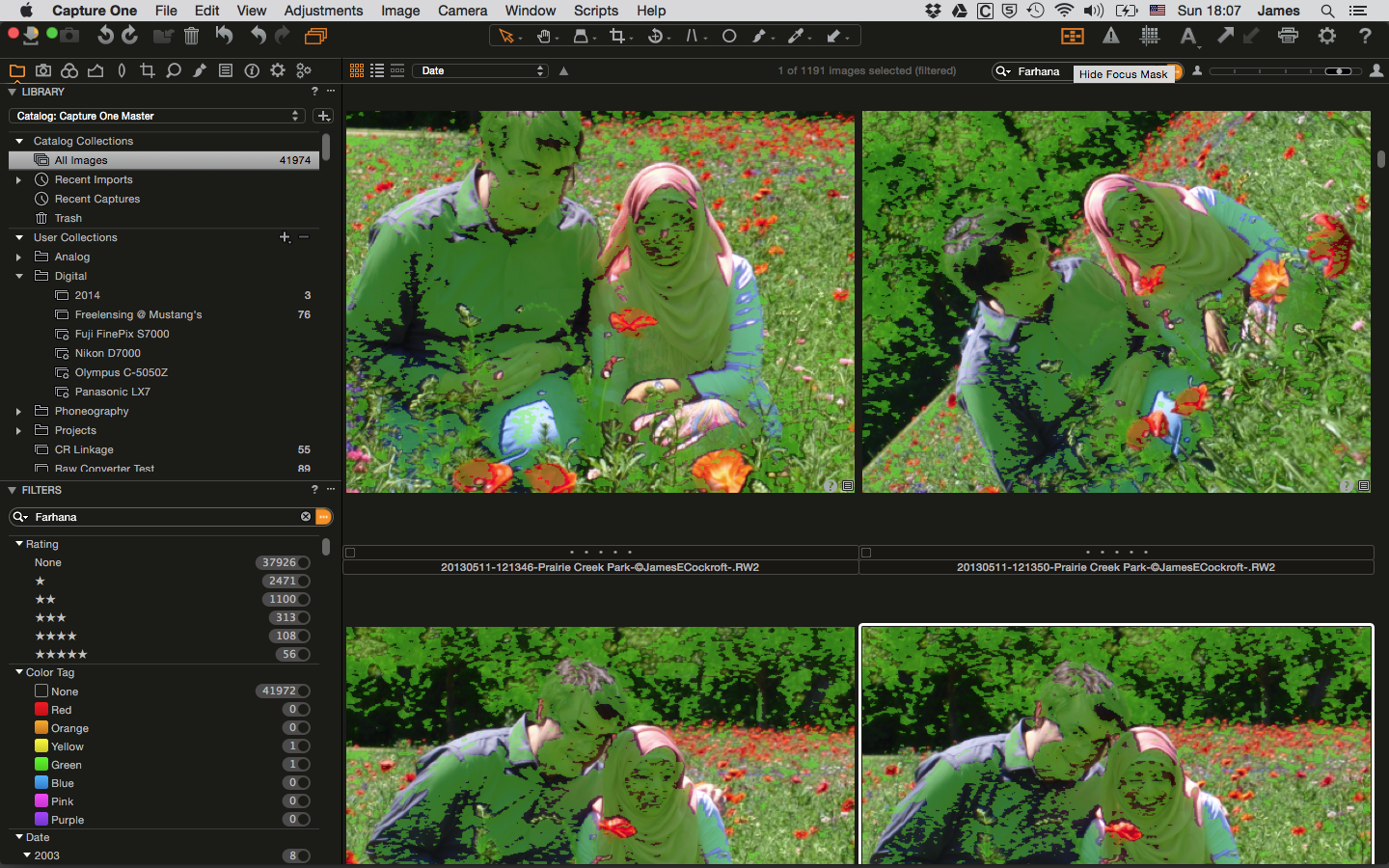Clear the Farhana filter search field
Image resolution: width=1389 pixels, height=868 pixels.
306,517
